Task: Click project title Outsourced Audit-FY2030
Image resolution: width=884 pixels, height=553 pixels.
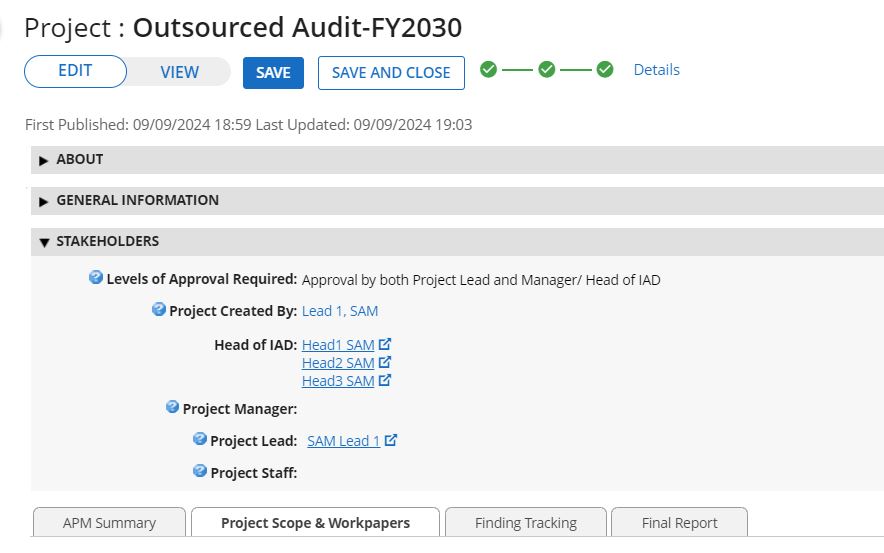Action: coord(298,28)
